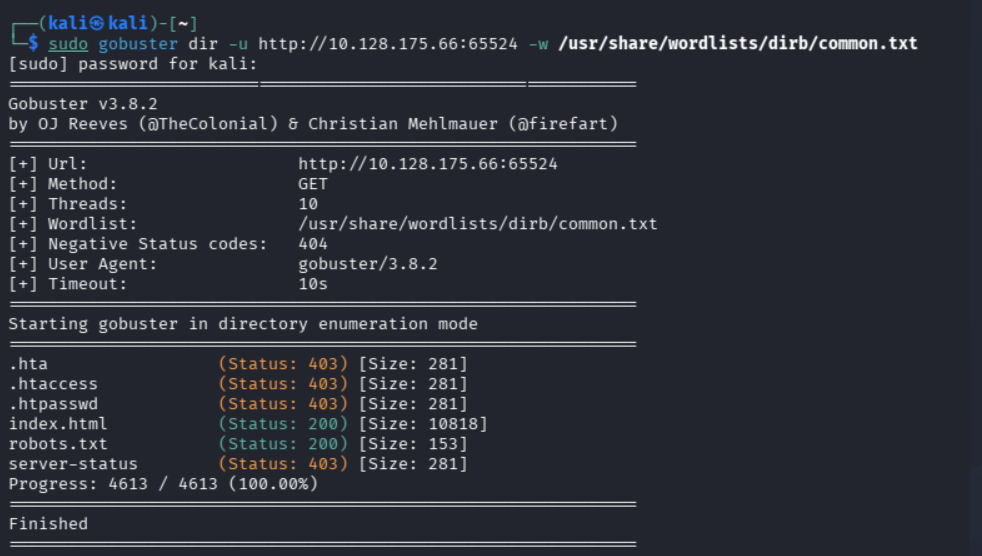This screenshot has width=982, height=556.
Task: Click the Status 200 text beside robots.txt
Action: click(x=283, y=444)
